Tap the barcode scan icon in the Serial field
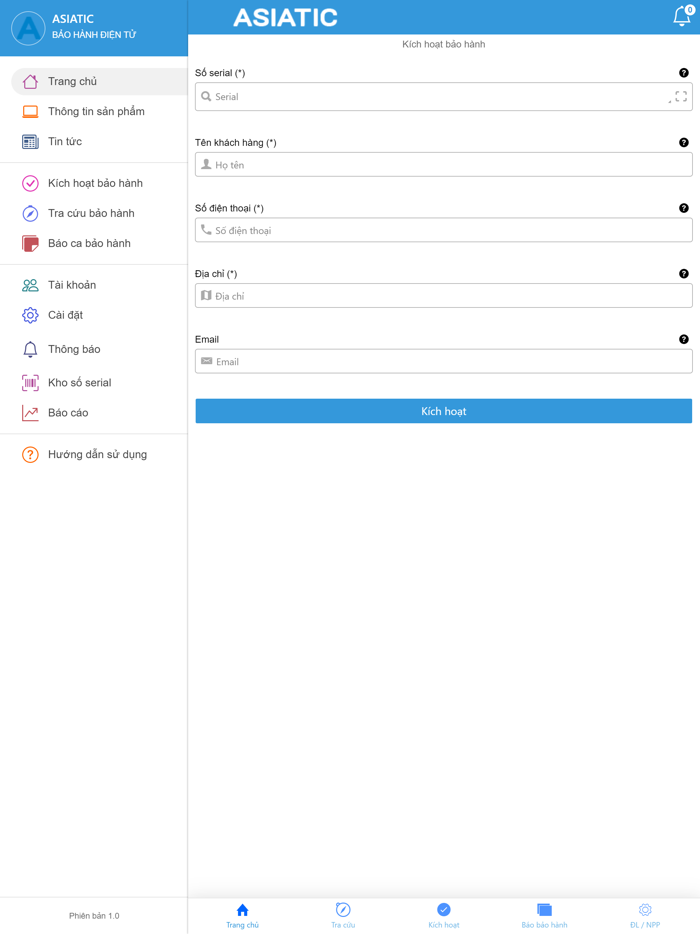The width and height of the screenshot is (700, 934). coord(680,97)
